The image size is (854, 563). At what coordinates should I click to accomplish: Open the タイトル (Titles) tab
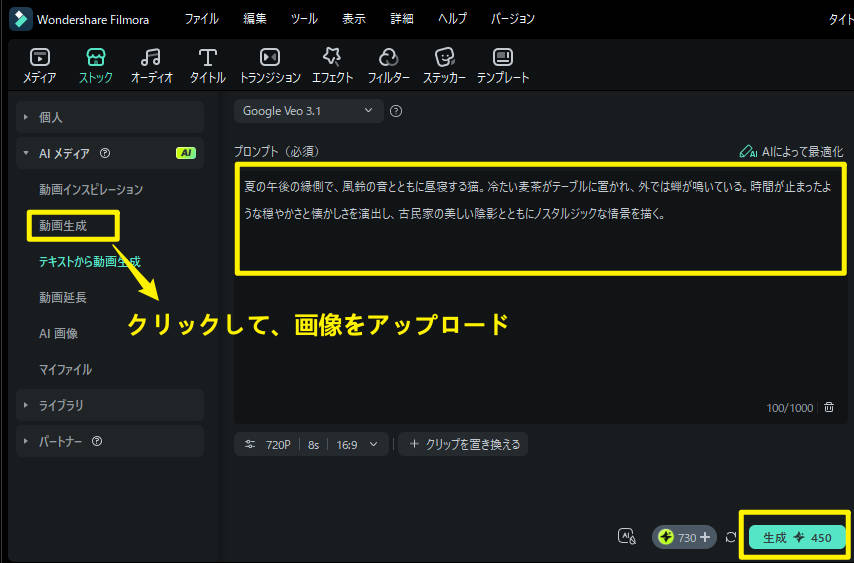[x=208, y=65]
